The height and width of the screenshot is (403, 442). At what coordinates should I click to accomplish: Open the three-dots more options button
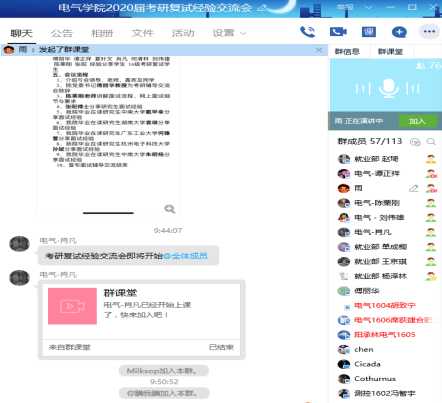coord(429,32)
